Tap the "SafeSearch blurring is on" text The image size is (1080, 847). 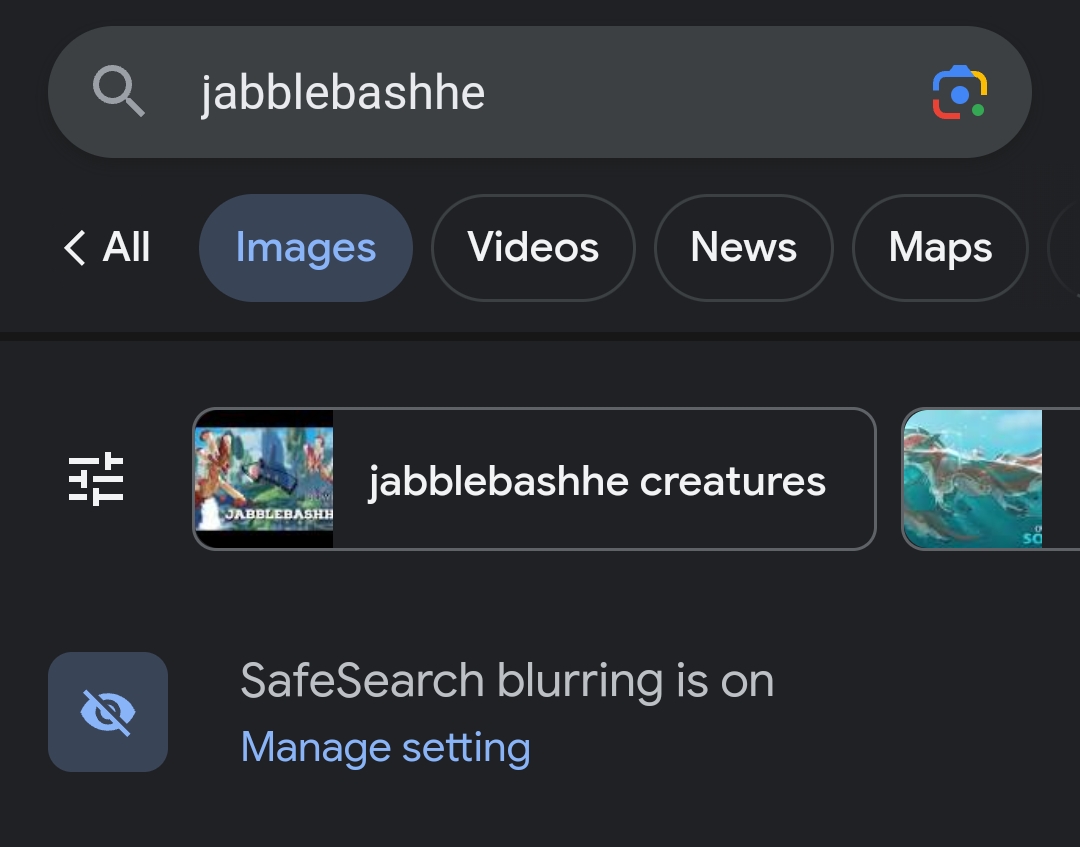click(507, 681)
